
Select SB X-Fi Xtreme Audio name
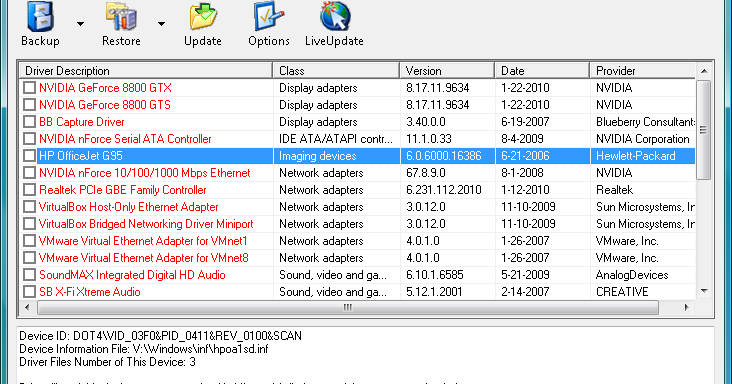[90, 292]
